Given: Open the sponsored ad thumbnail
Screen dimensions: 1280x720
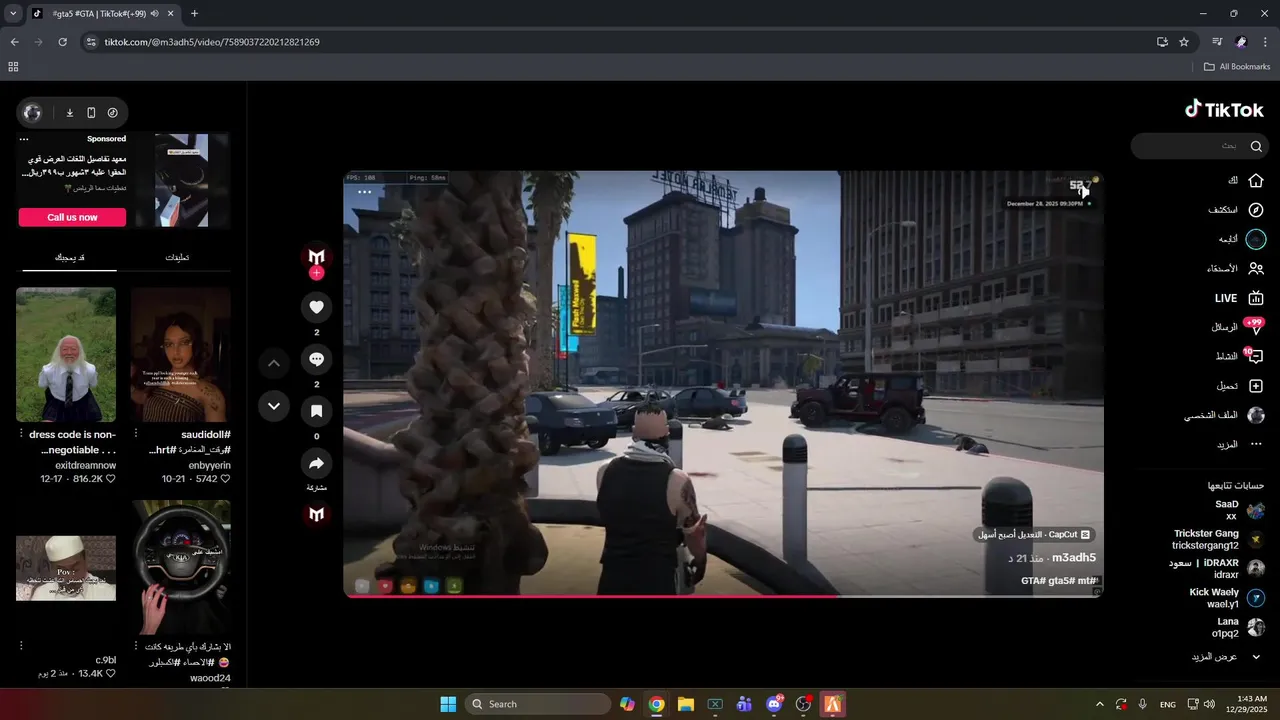Looking at the screenshot, I should tap(181, 180).
